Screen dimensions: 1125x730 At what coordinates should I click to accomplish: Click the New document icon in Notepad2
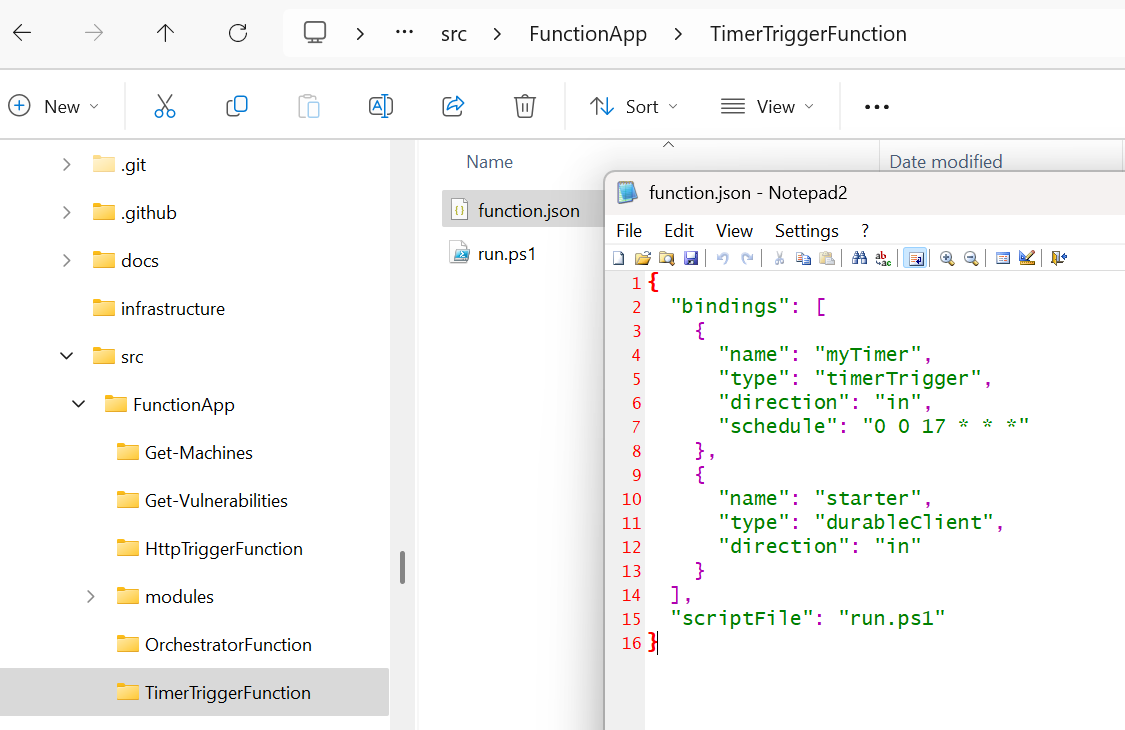[x=618, y=258]
